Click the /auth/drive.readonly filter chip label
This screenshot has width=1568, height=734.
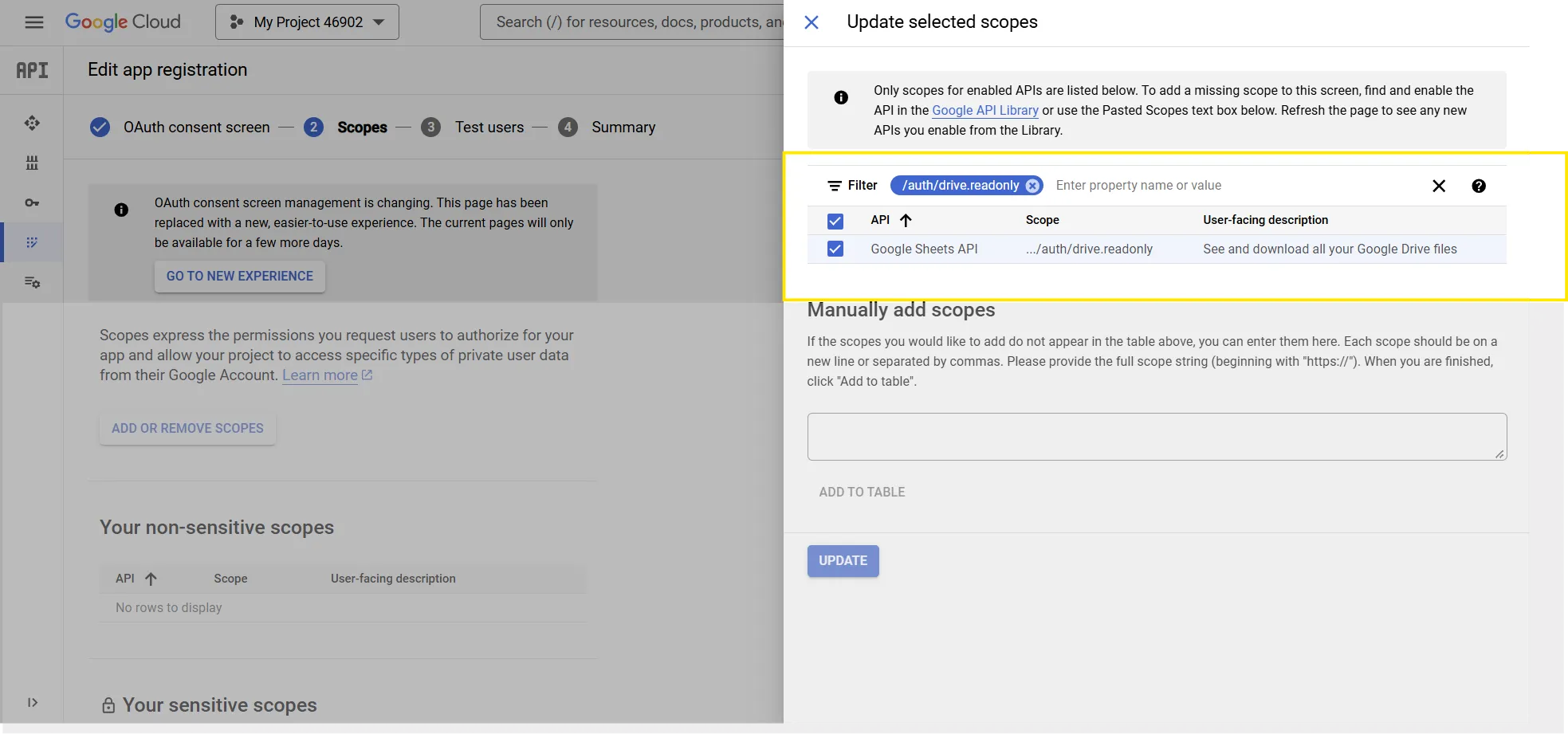click(961, 186)
